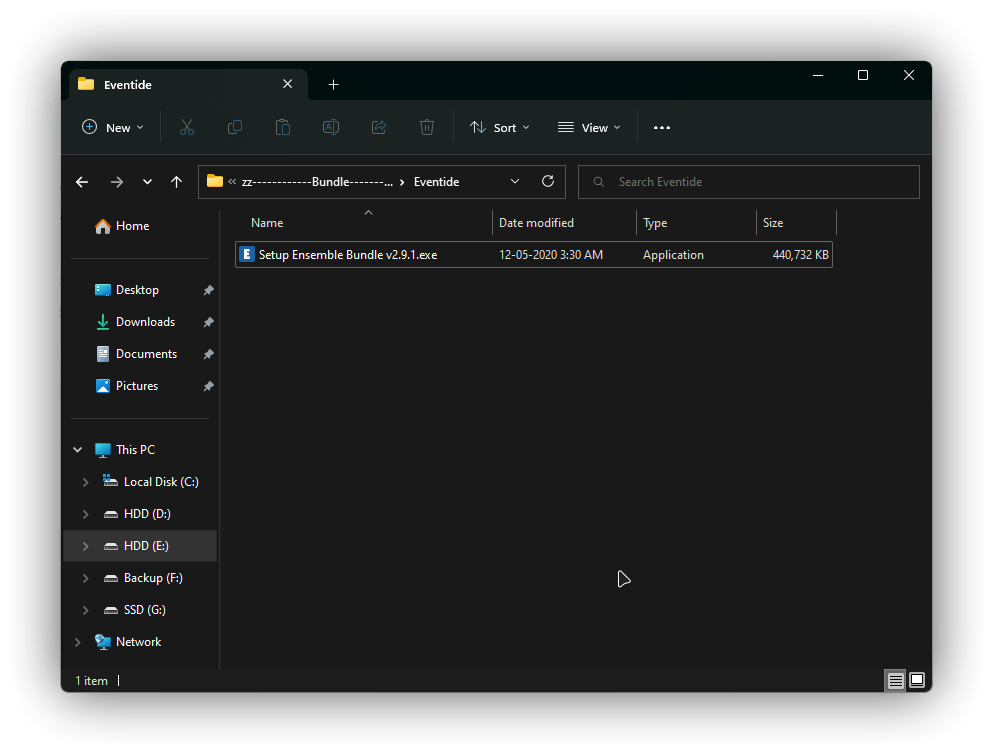Switch to large thumbnails view in status bar
Image resolution: width=993 pixels, height=753 pixels.
(x=916, y=681)
